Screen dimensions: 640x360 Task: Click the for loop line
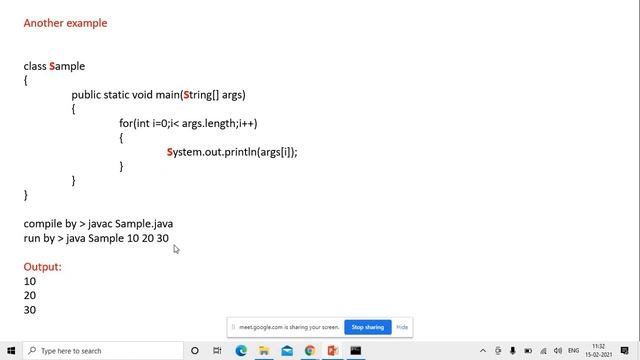click(188, 124)
